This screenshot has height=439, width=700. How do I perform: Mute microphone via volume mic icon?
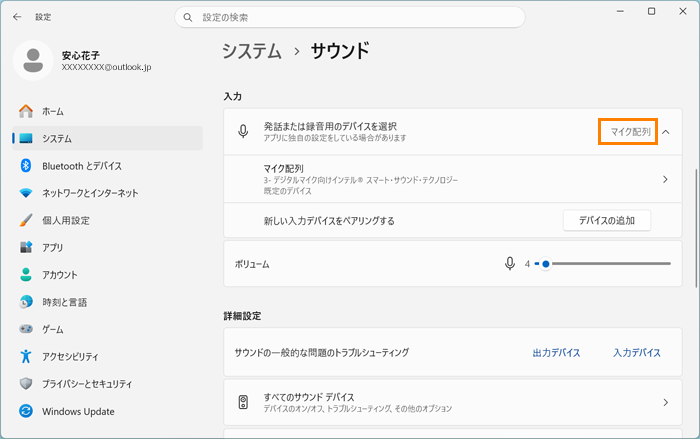pos(509,263)
